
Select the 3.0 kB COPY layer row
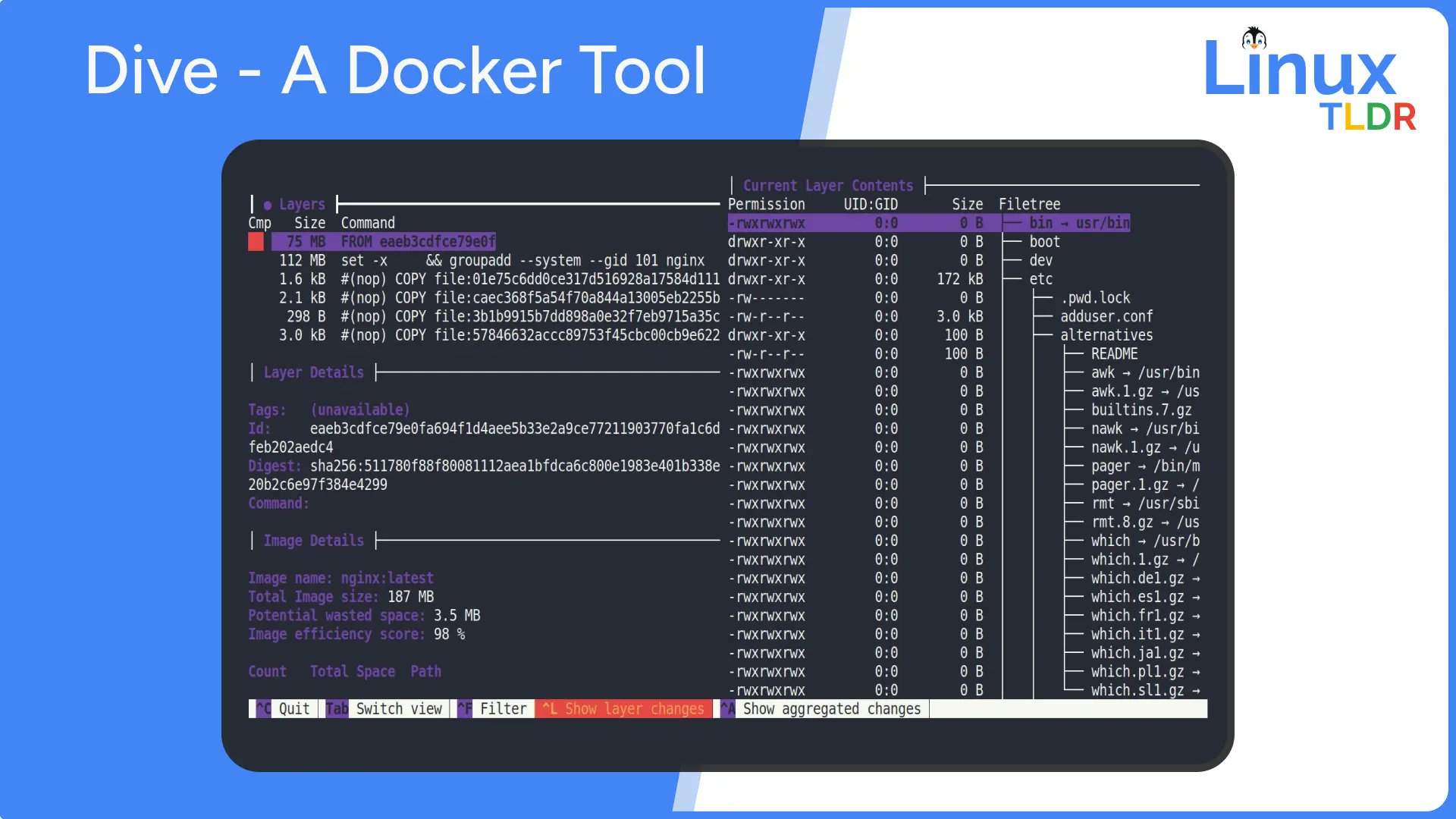[x=485, y=335]
